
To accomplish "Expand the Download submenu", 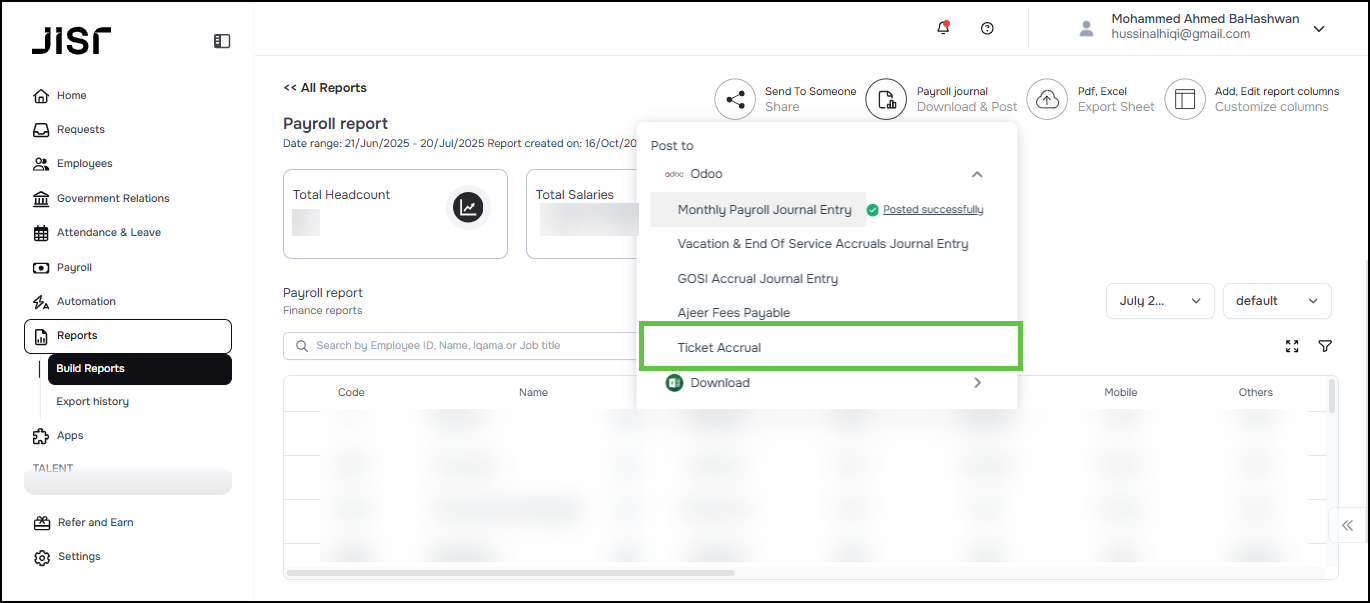I will coord(977,383).
